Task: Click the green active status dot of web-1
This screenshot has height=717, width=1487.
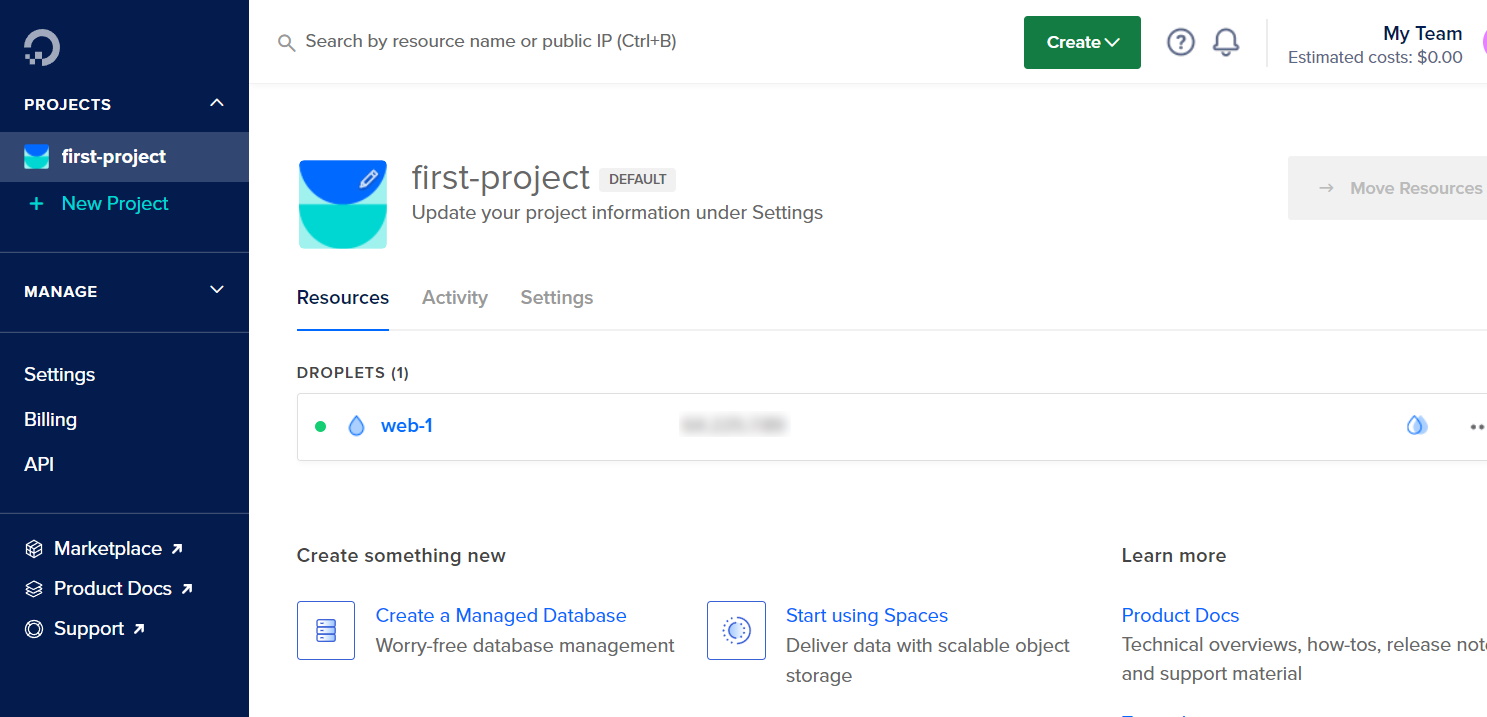Action: 321,427
